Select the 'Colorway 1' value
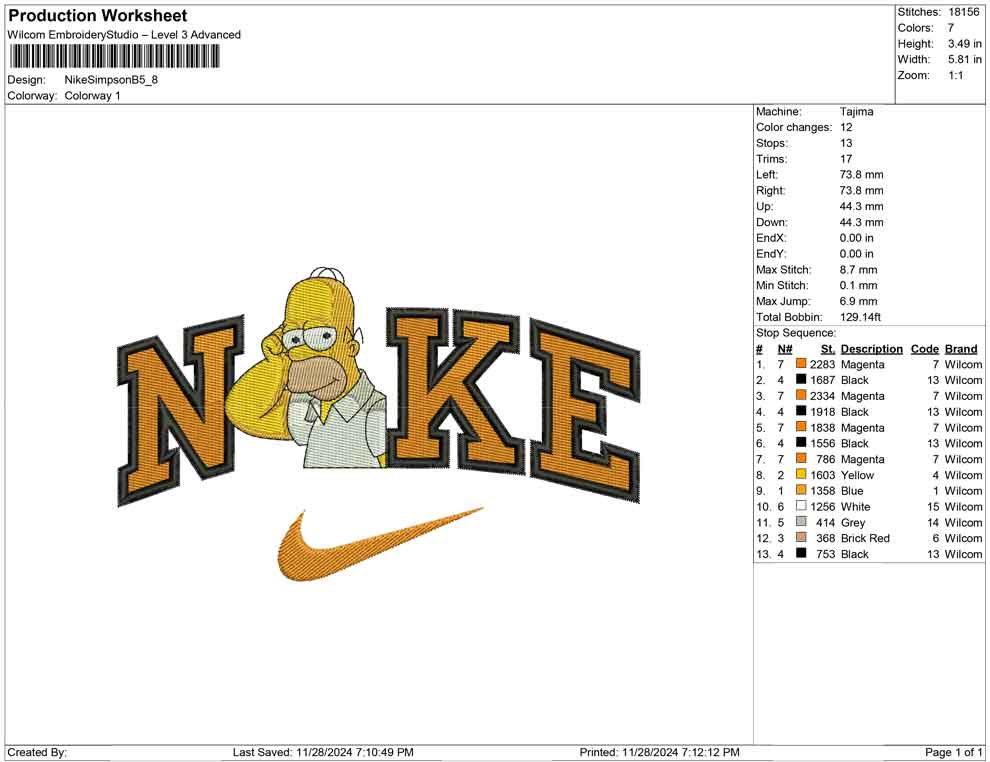 (92, 95)
